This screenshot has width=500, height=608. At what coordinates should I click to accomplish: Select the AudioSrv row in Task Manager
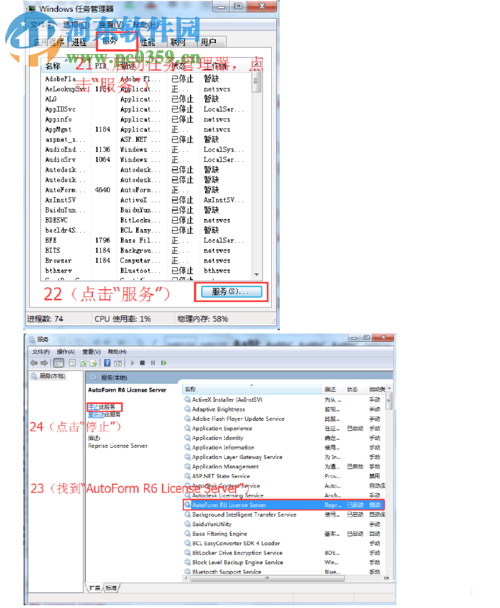pyautogui.click(x=147, y=159)
